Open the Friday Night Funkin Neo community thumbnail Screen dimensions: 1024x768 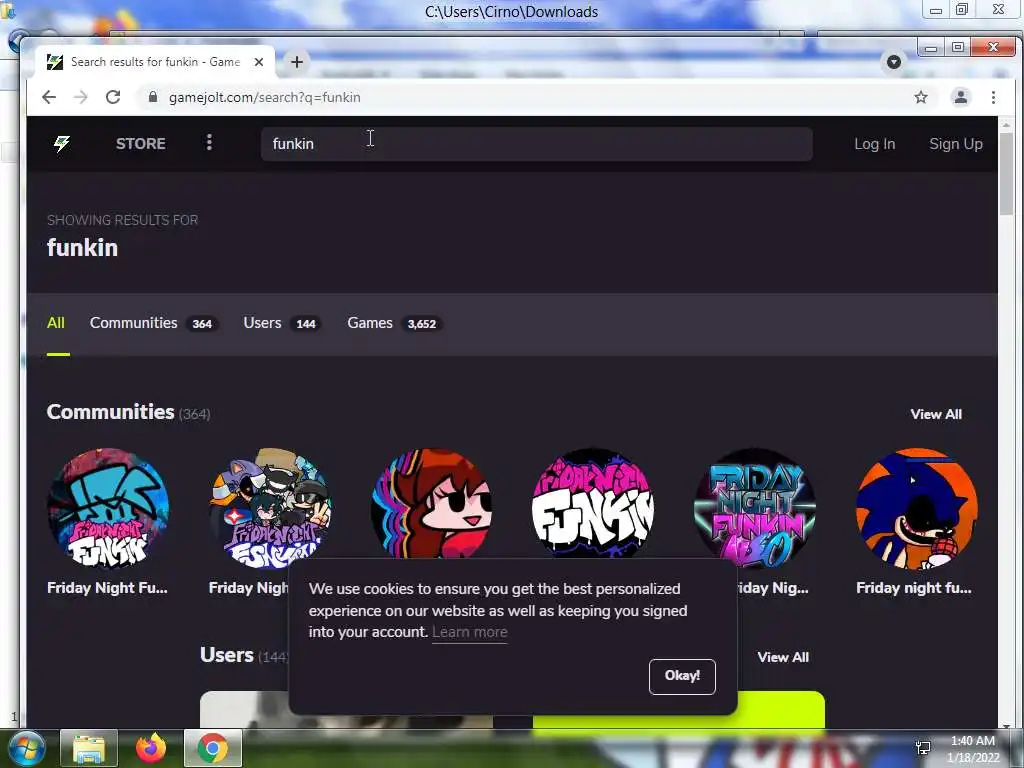coord(755,508)
